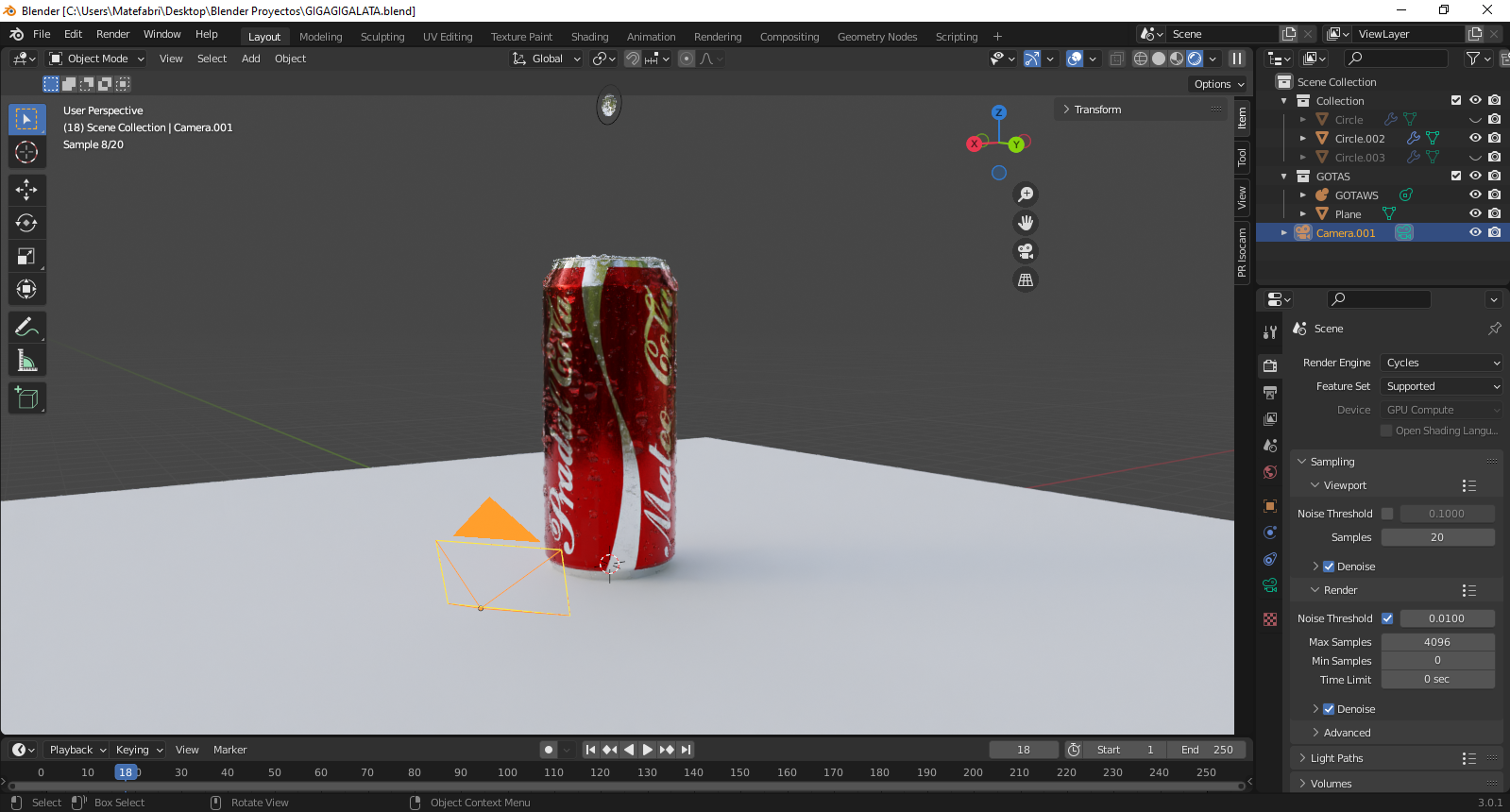1510x812 pixels.
Task: Enable Viewport Noise Threshold checkbox
Action: click(1387, 514)
